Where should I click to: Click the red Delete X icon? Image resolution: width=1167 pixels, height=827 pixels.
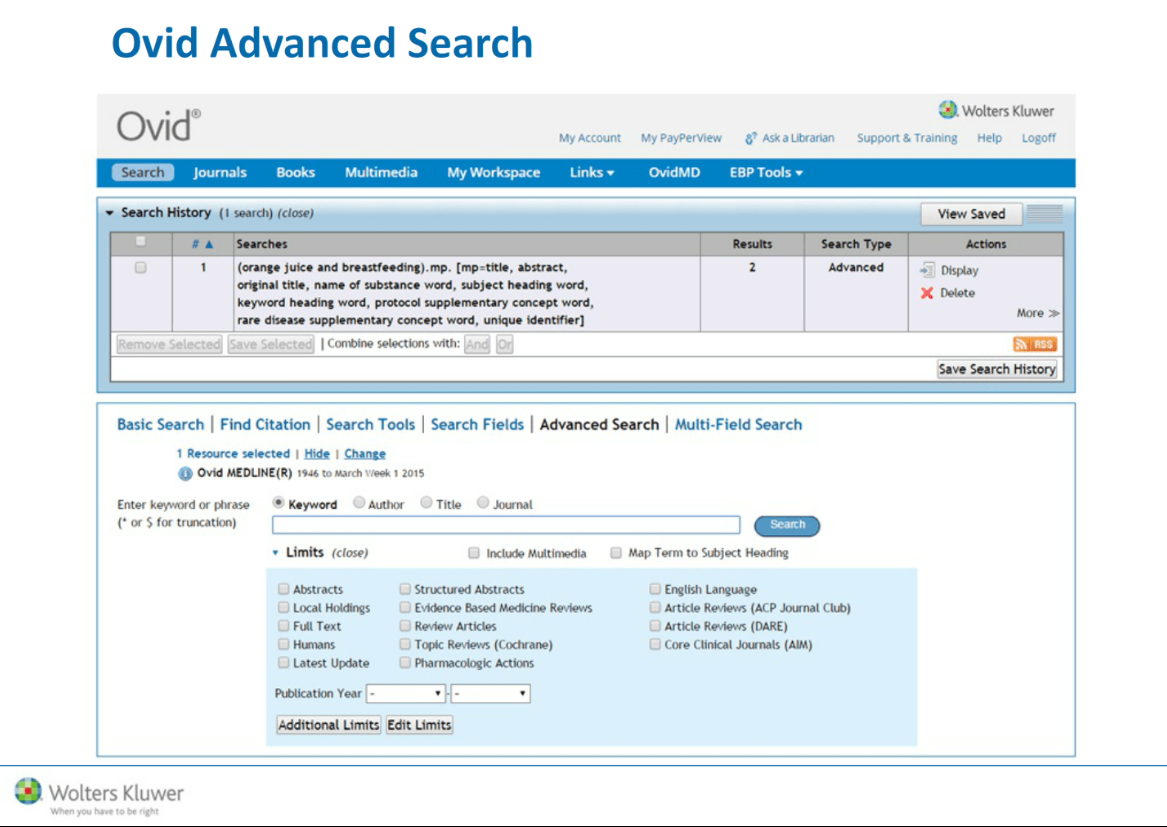(x=927, y=293)
